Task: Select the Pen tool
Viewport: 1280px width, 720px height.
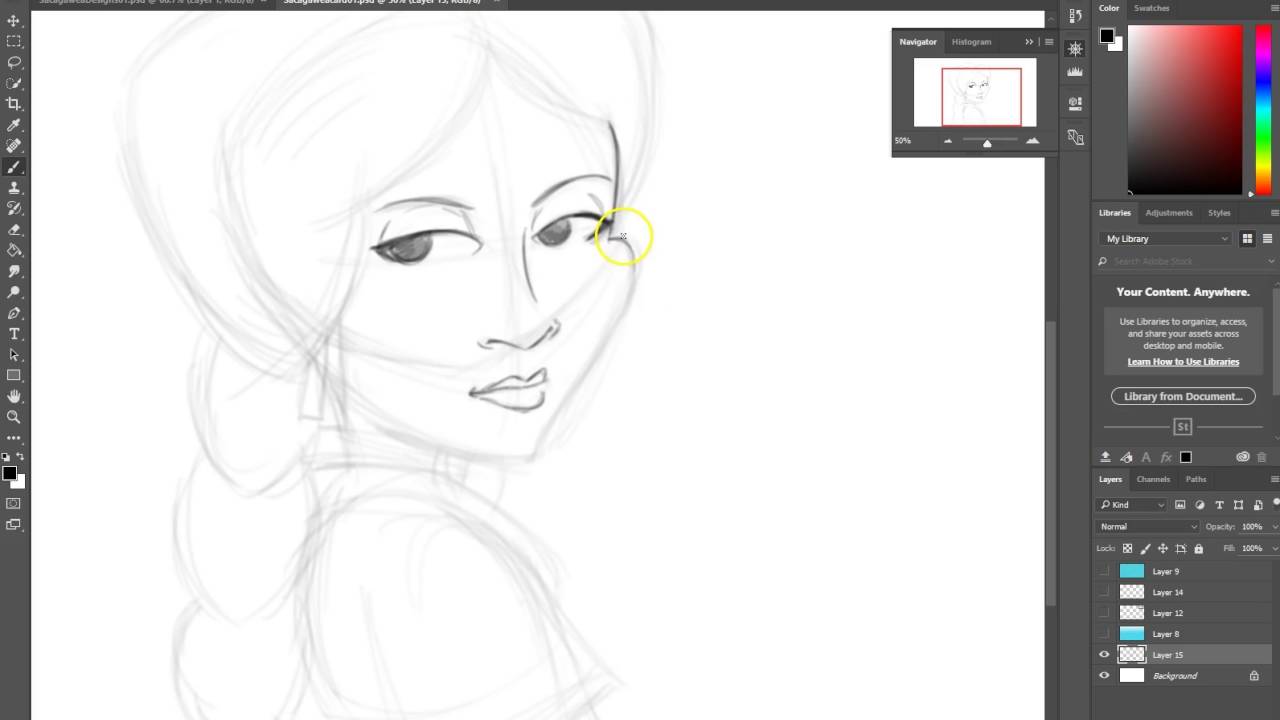Action: click(14, 313)
